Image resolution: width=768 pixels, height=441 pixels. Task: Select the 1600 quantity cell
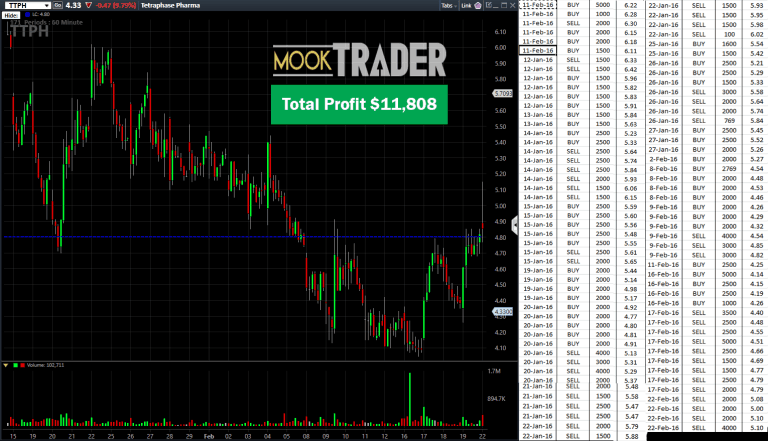[729, 44]
